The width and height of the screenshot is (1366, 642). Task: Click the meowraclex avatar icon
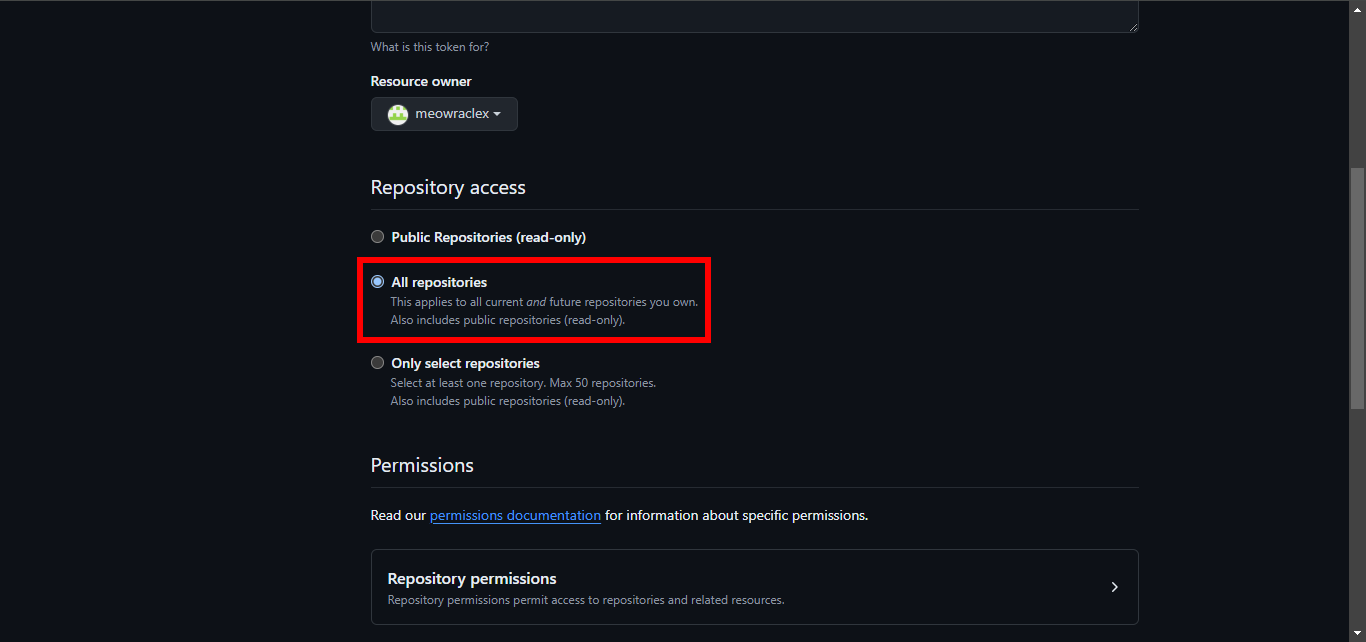(x=398, y=114)
